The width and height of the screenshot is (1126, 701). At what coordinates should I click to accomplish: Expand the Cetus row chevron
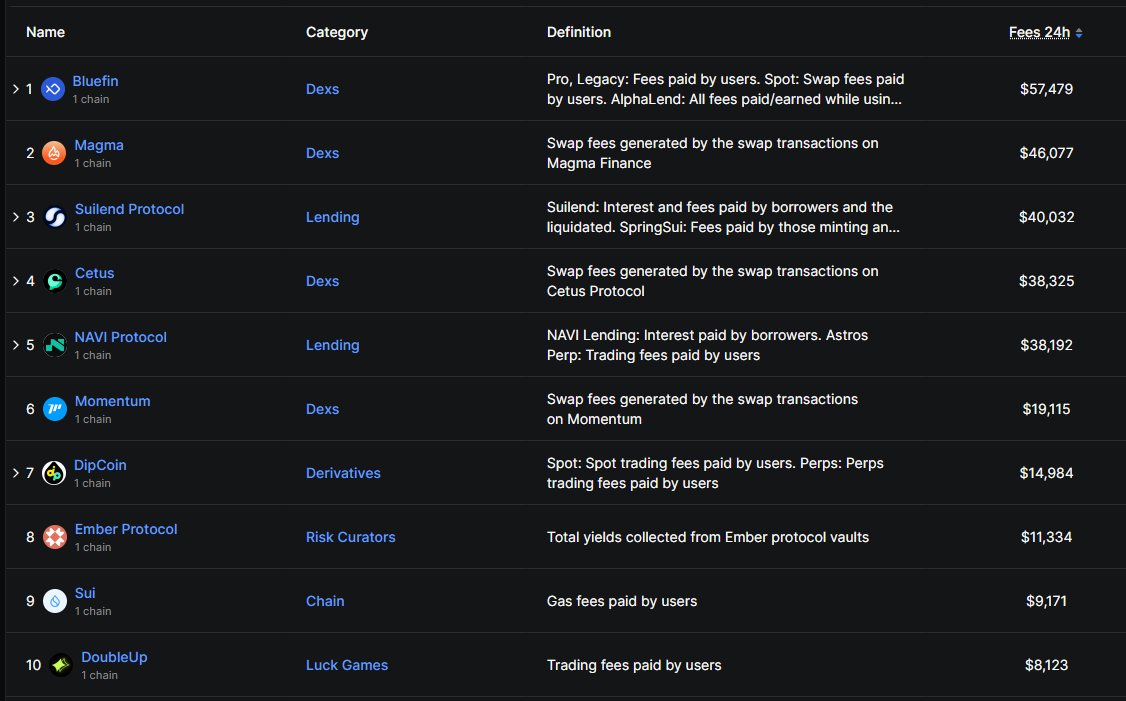click(16, 281)
